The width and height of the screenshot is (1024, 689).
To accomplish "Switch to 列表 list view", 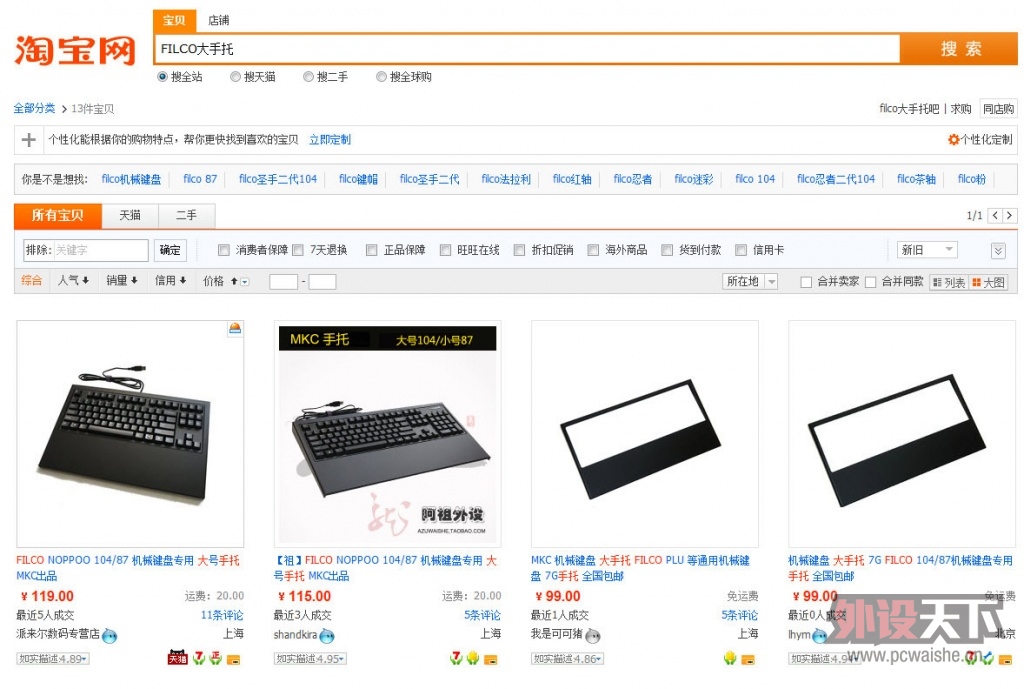I will (x=949, y=282).
